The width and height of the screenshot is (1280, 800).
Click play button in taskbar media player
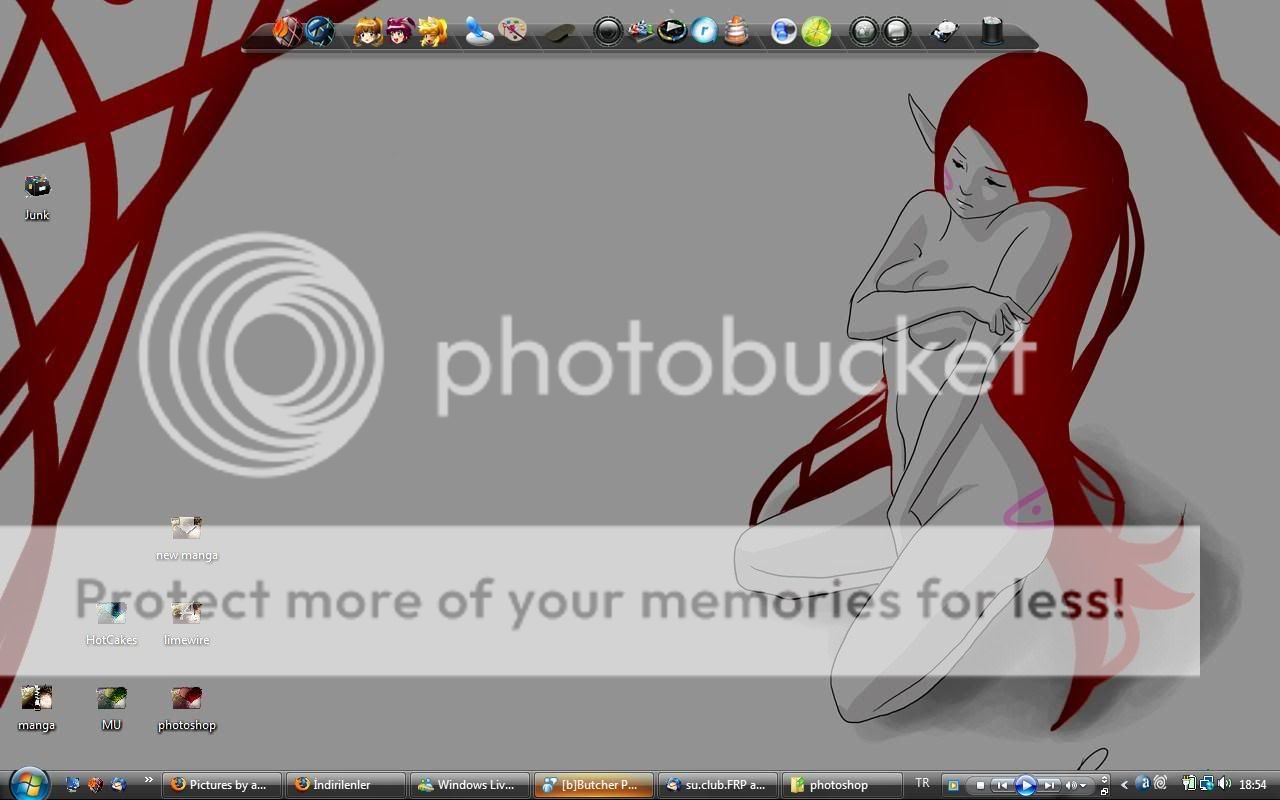[x=1026, y=786]
